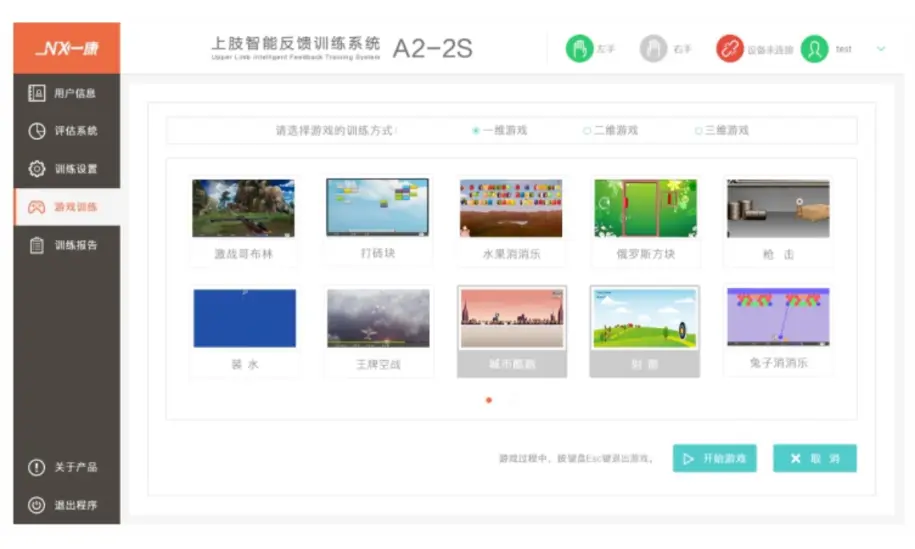
Task: Switch to 游戏训练 game training menu item
Action: click(x=66, y=207)
